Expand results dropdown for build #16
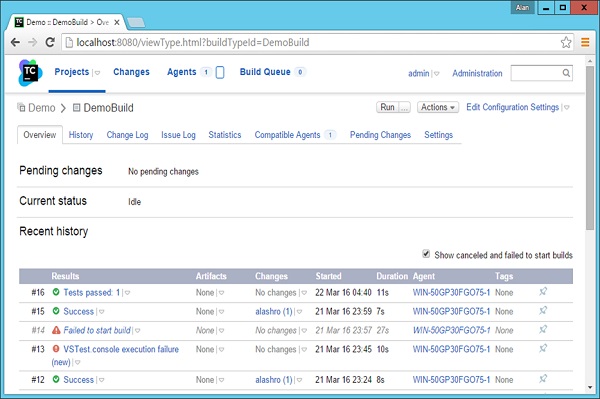This screenshot has width=600, height=399. click(x=127, y=293)
